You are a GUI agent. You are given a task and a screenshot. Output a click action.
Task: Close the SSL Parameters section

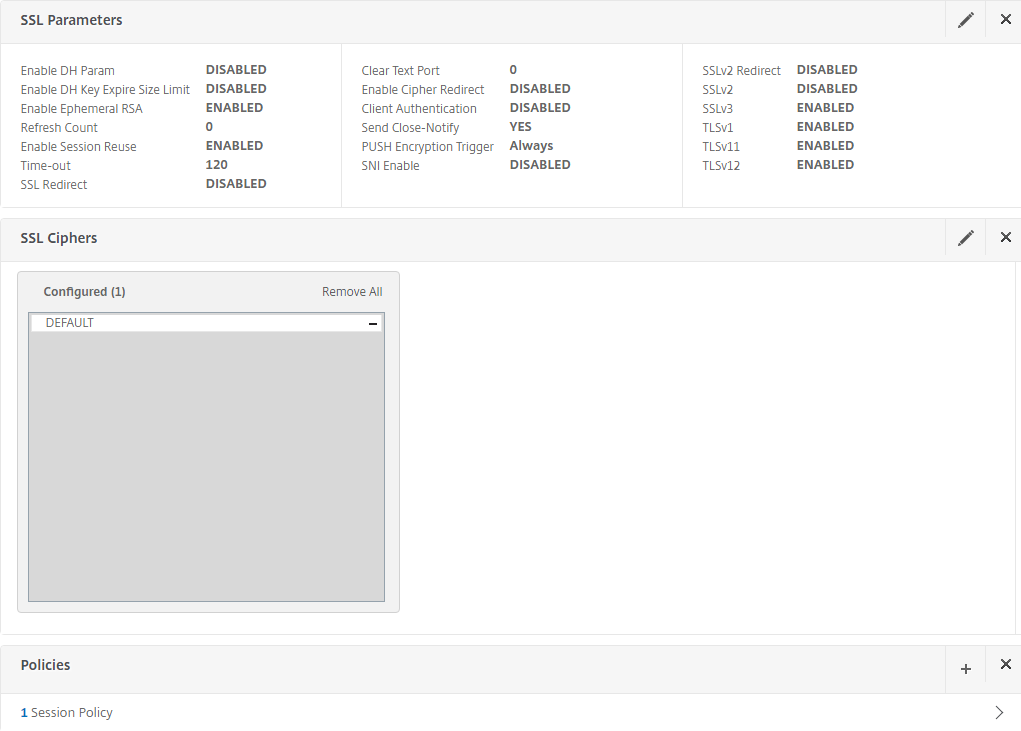1005,20
